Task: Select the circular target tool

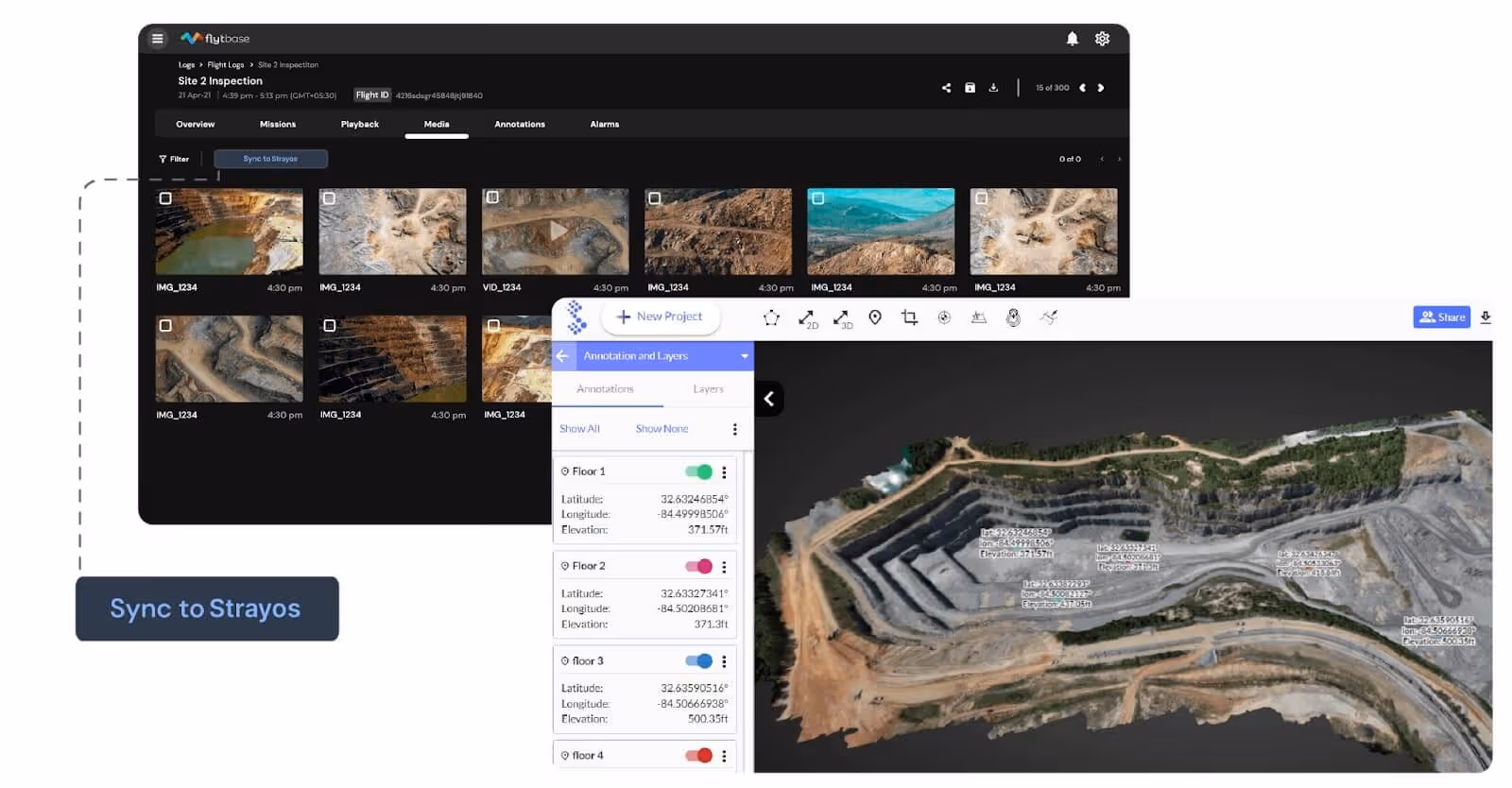Action: 944,317
